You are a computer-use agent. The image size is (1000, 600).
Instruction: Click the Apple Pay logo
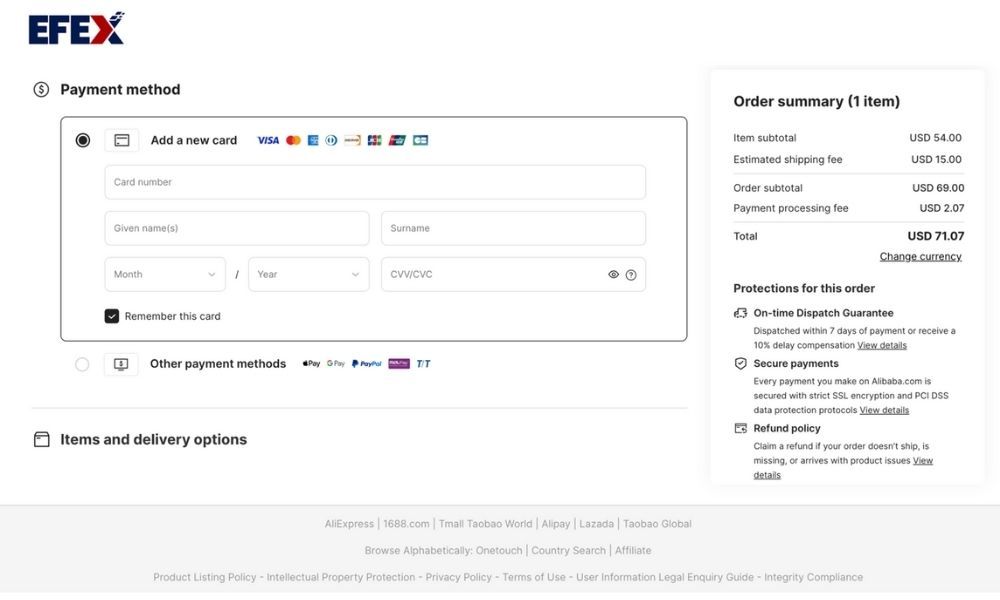311,363
